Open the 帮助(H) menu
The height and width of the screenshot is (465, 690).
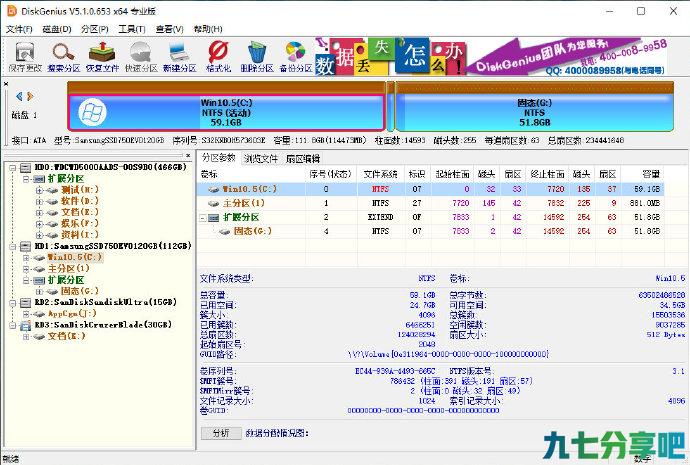point(208,29)
